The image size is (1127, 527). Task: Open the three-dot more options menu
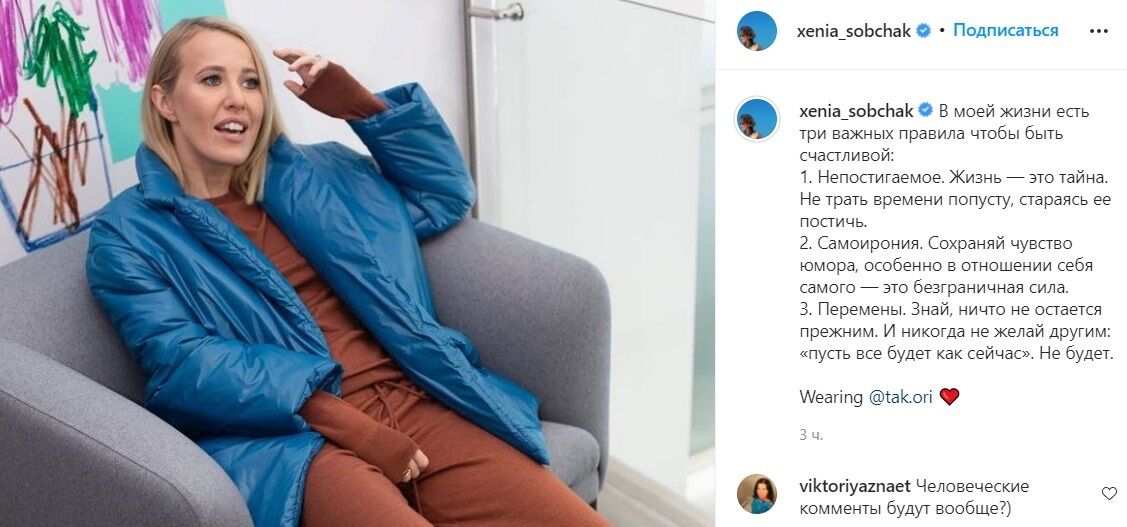[1098, 31]
